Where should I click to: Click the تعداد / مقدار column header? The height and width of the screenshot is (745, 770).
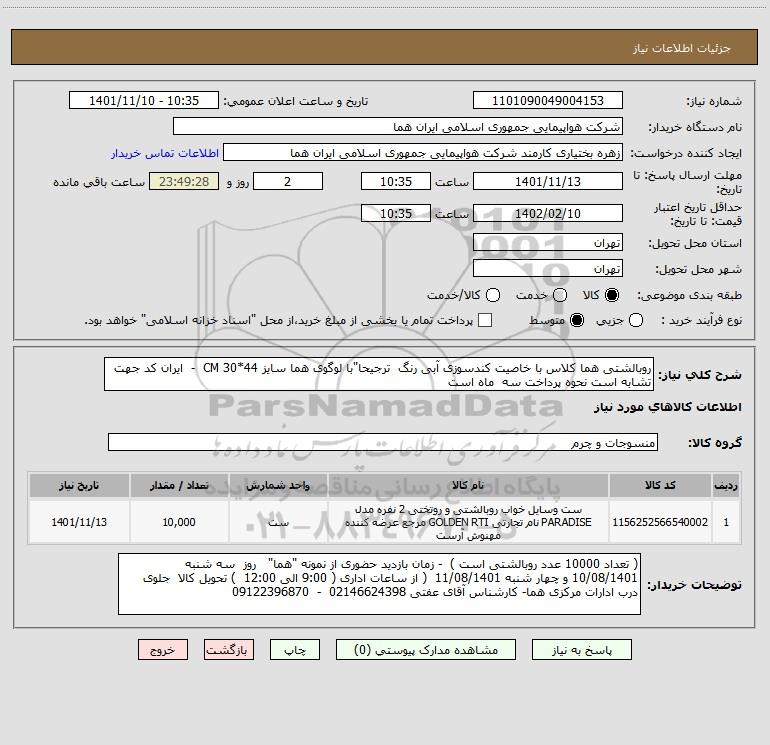(179, 485)
